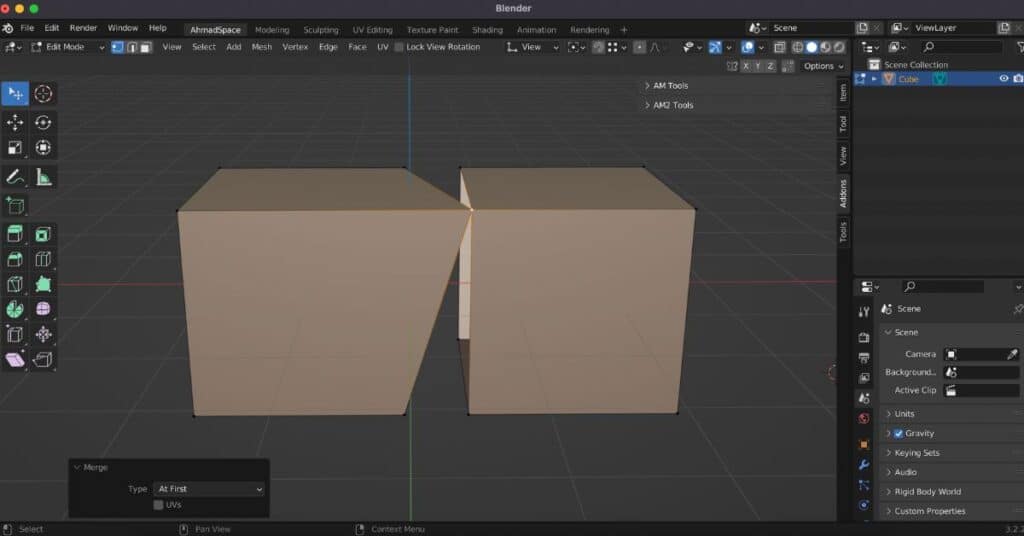Tick the UVs checkbox in Merge panel
Image resolution: width=1024 pixels, height=536 pixels.
tap(158, 505)
